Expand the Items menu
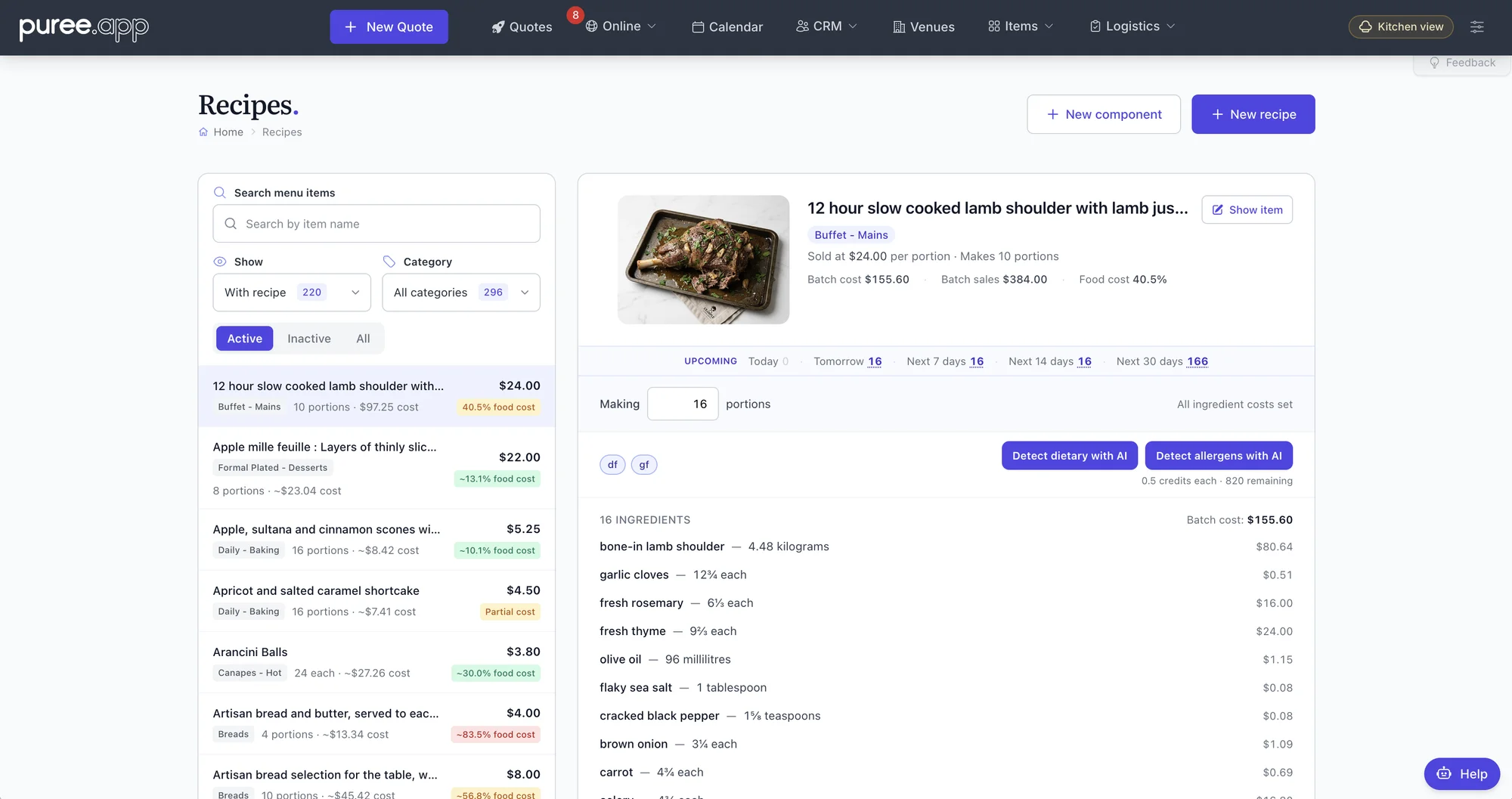Image resolution: width=1512 pixels, height=799 pixels. click(x=1021, y=26)
